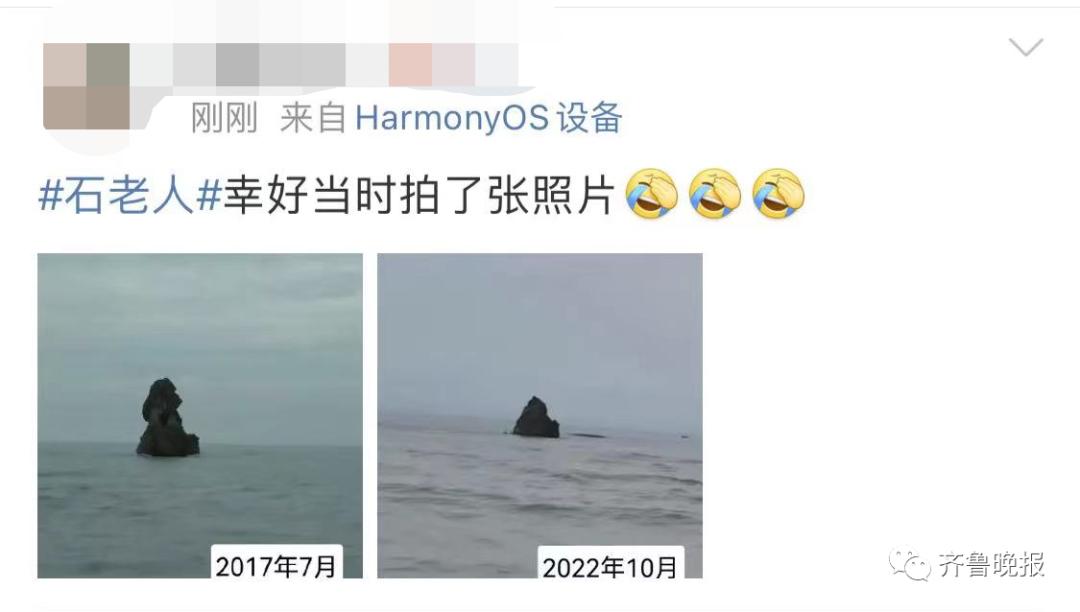
Task: Click the first laughing-crying facepalm emoji
Action: (x=652, y=194)
